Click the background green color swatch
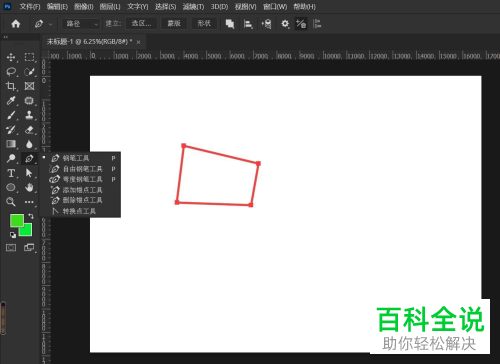The width and height of the screenshot is (500, 364). coord(26,231)
